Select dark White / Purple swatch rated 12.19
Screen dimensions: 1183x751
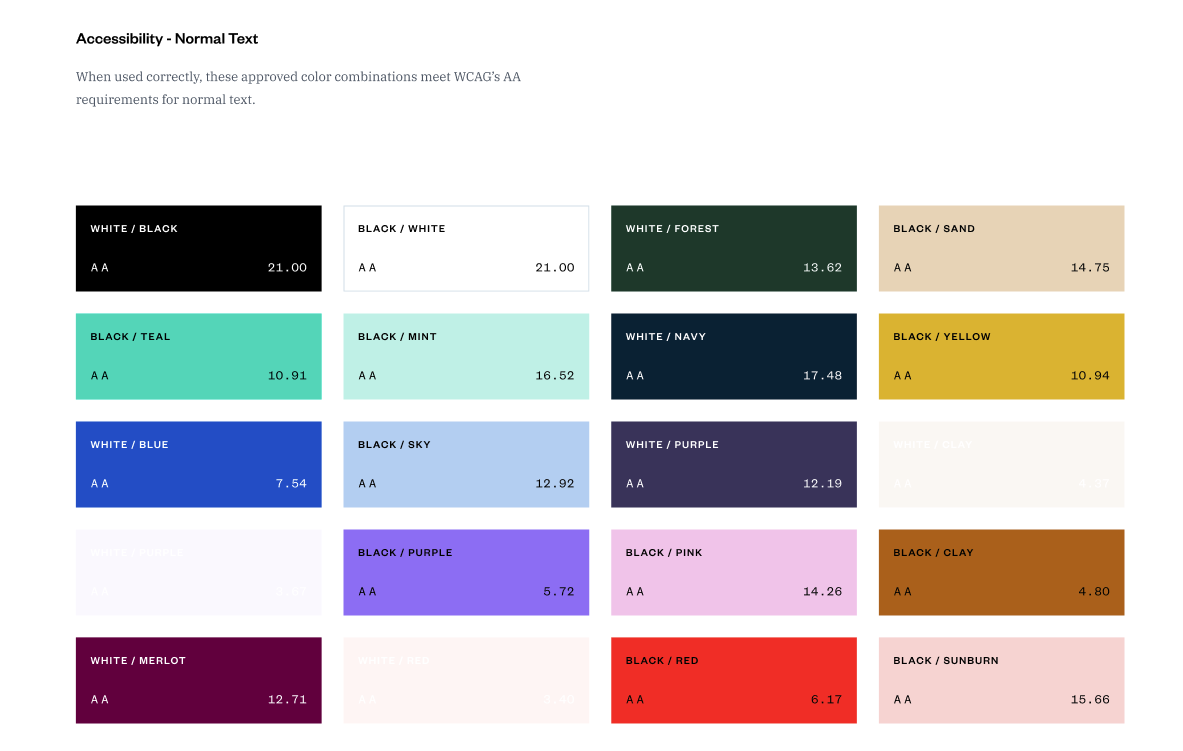[x=733, y=464]
